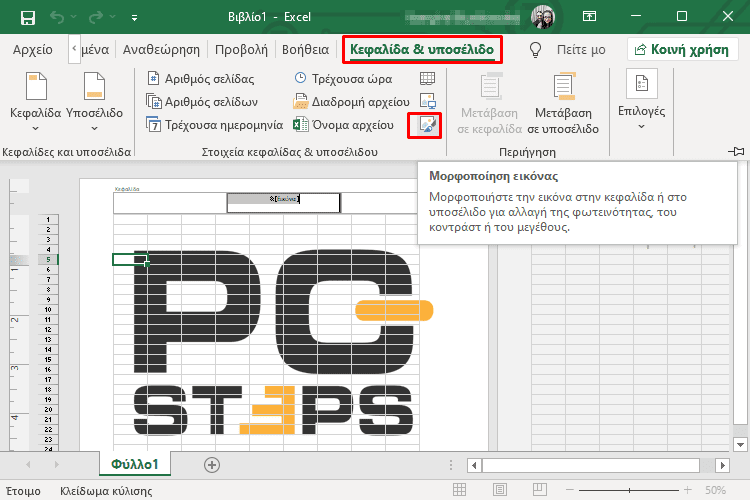Switch to the Αναθεώρηση tab

pos(161,49)
